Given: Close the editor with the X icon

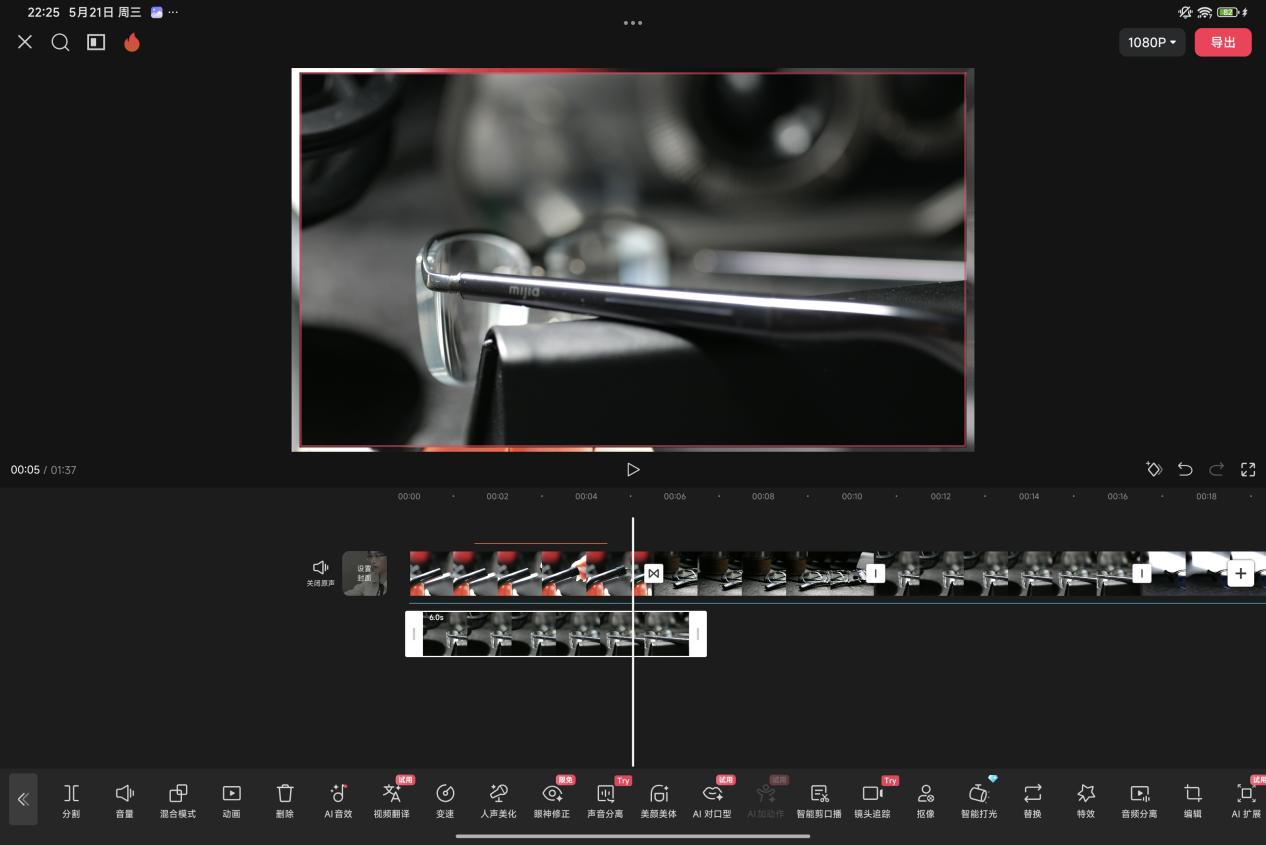Looking at the screenshot, I should (25, 42).
